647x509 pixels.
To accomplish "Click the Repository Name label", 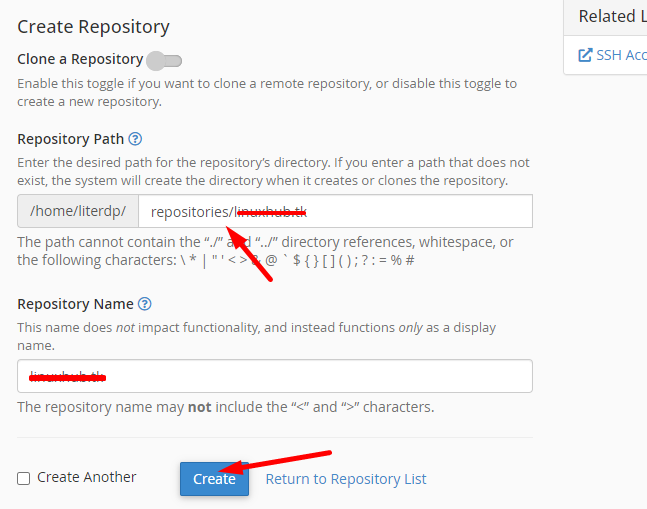I will tap(76, 304).
